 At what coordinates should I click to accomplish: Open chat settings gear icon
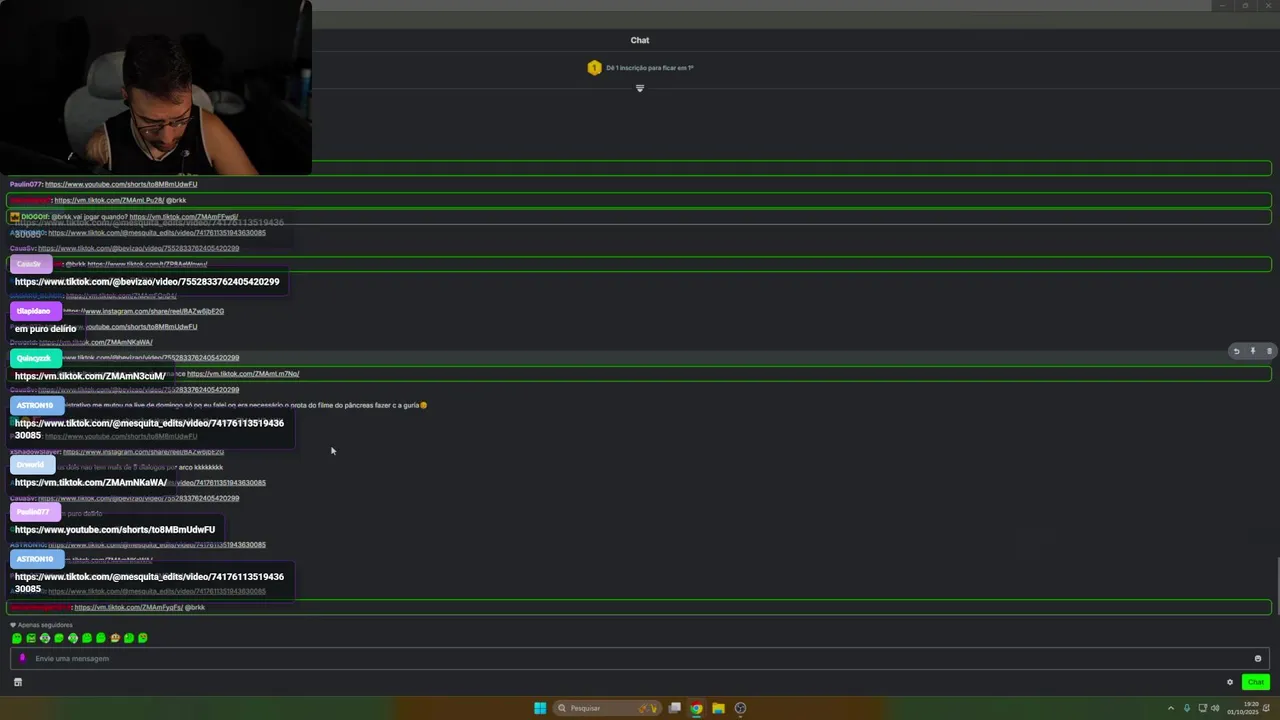(x=1230, y=682)
